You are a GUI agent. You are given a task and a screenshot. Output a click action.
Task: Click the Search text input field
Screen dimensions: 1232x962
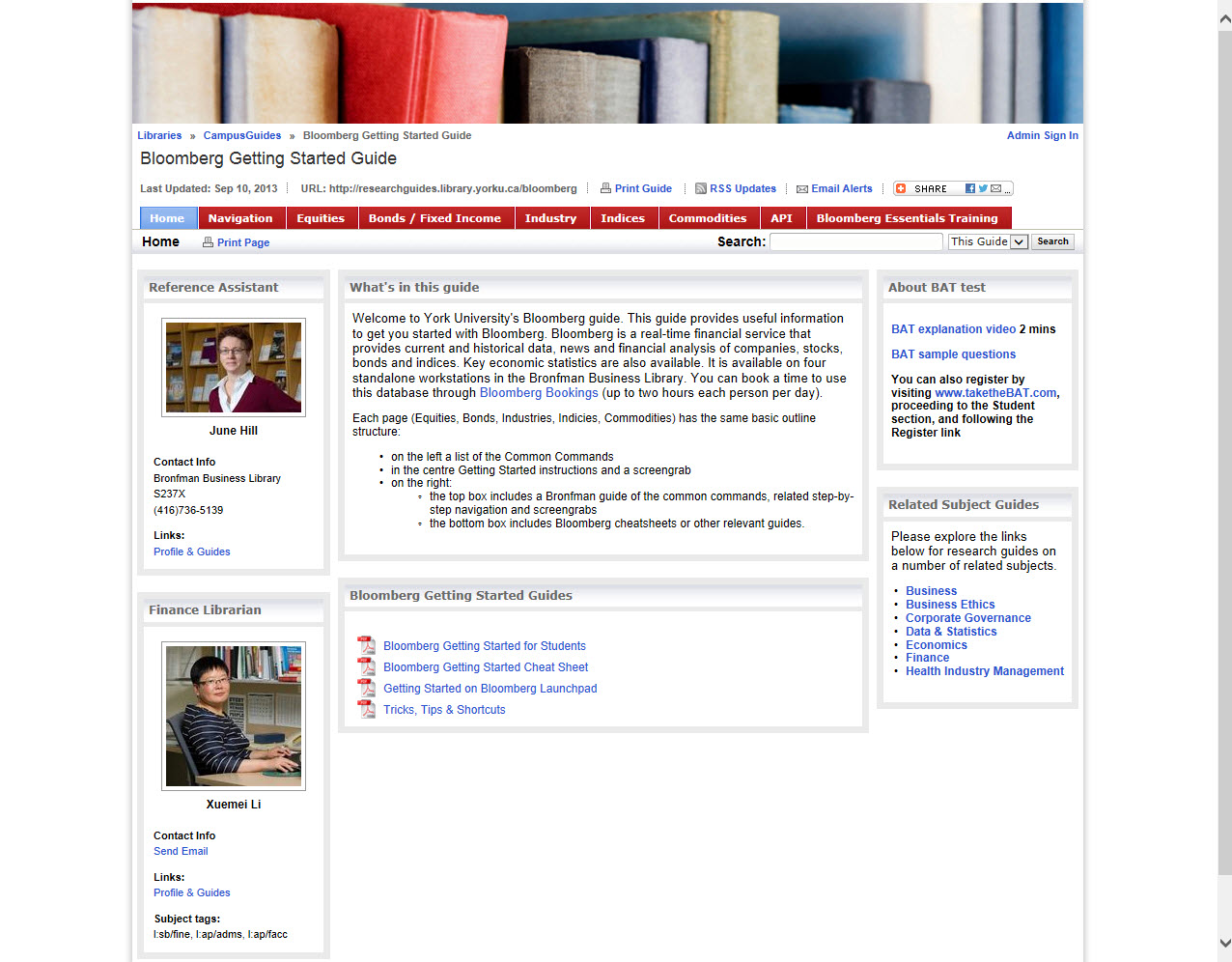tap(855, 241)
